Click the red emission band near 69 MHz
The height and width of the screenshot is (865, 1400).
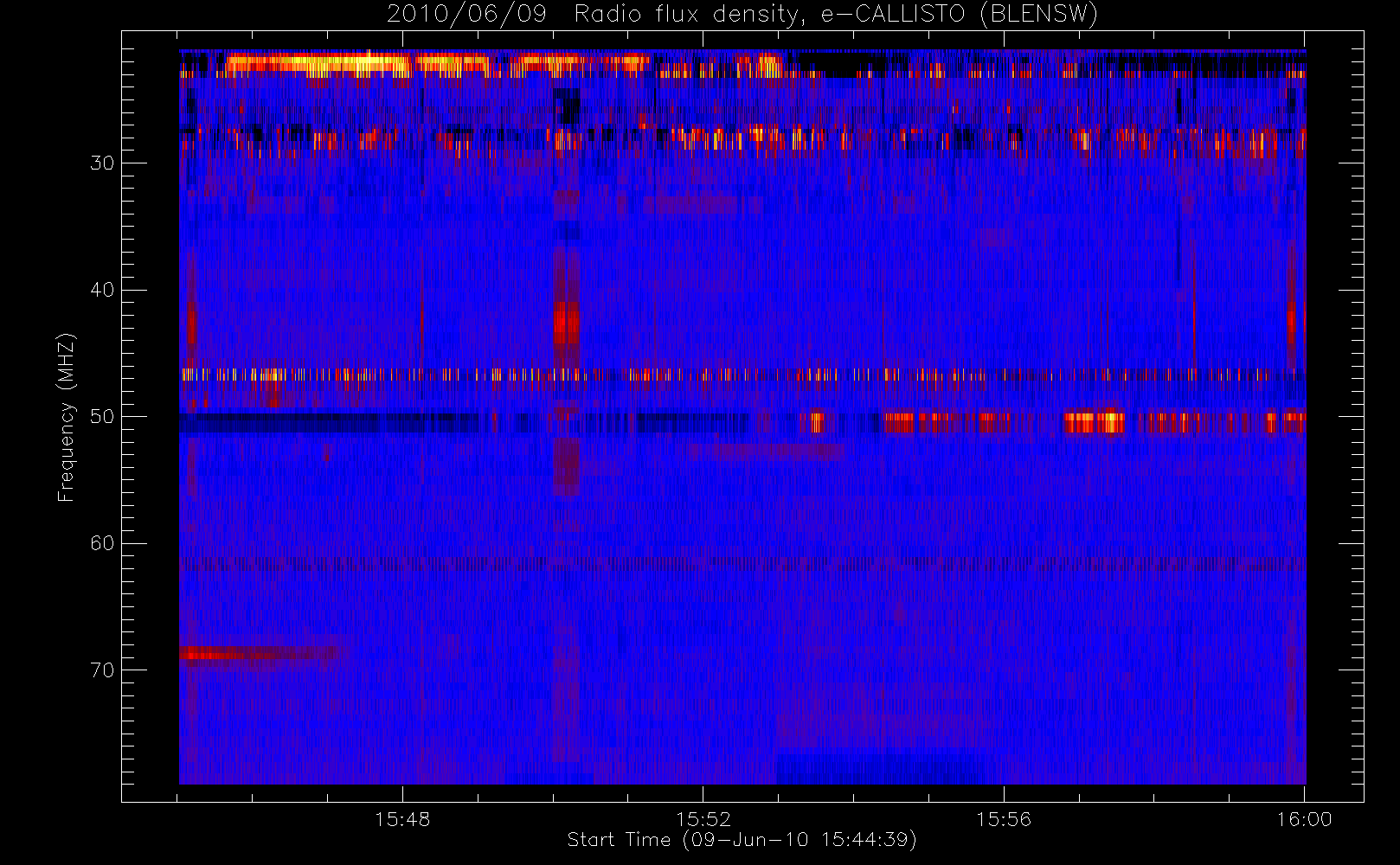pyautogui.click(x=260, y=654)
